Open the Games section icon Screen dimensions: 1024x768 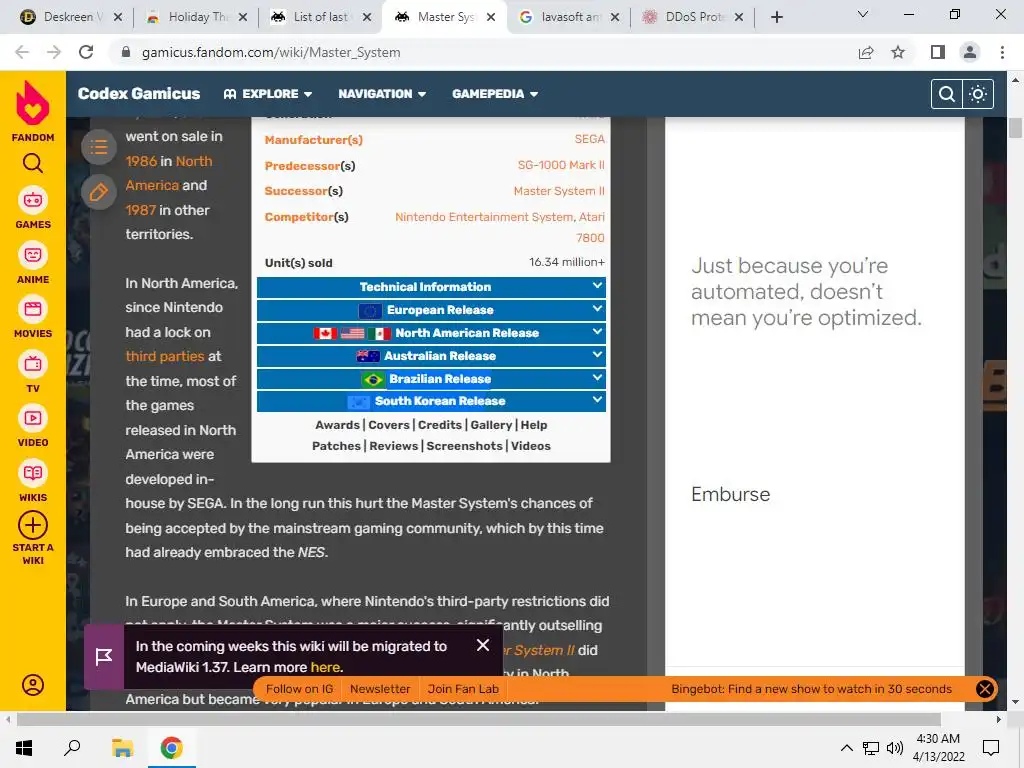[33, 200]
